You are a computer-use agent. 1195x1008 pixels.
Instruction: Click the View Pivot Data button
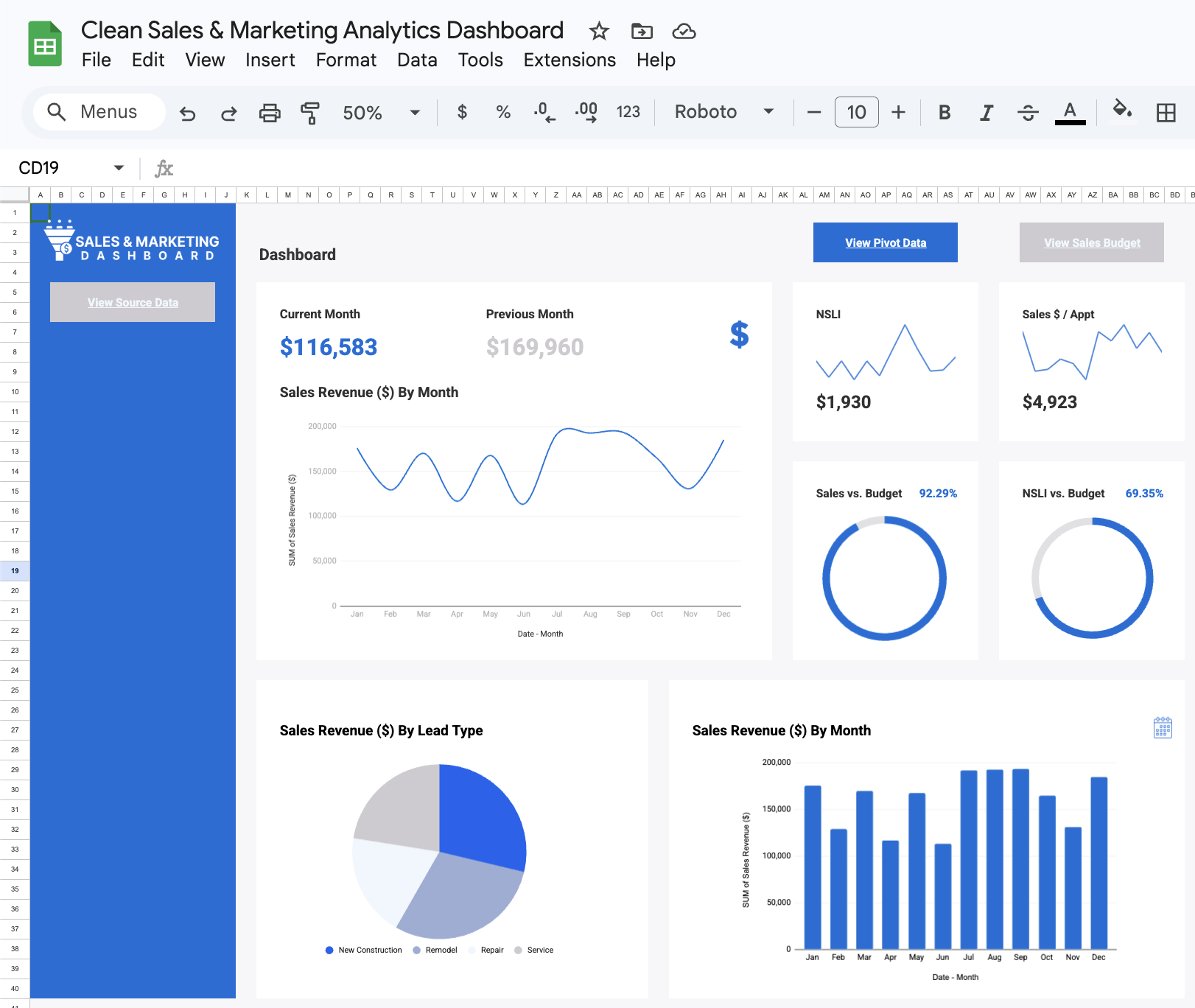tap(886, 242)
